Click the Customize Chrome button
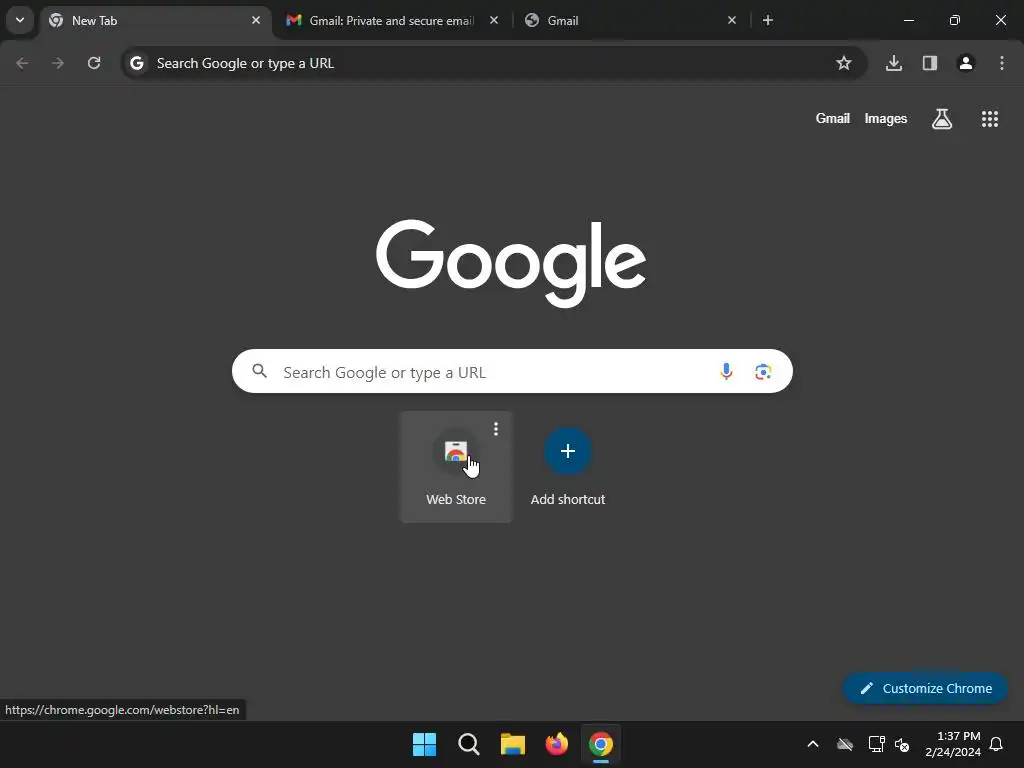This screenshot has width=1024, height=768. 925,688
